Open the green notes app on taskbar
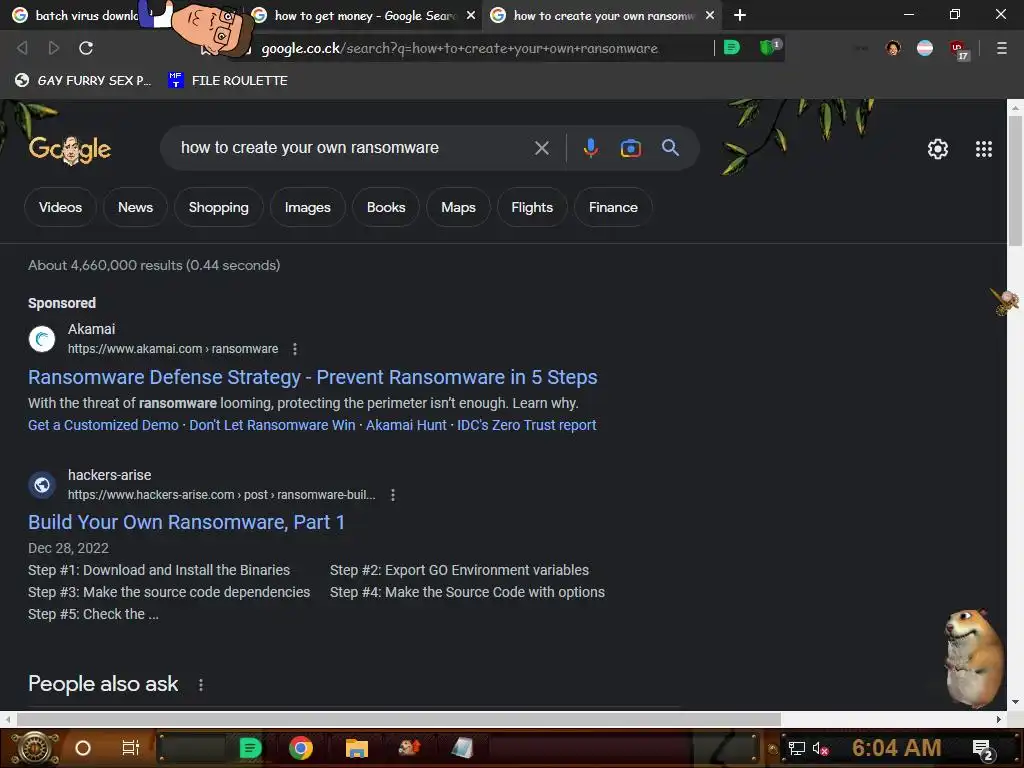The image size is (1024, 768). (x=250, y=748)
